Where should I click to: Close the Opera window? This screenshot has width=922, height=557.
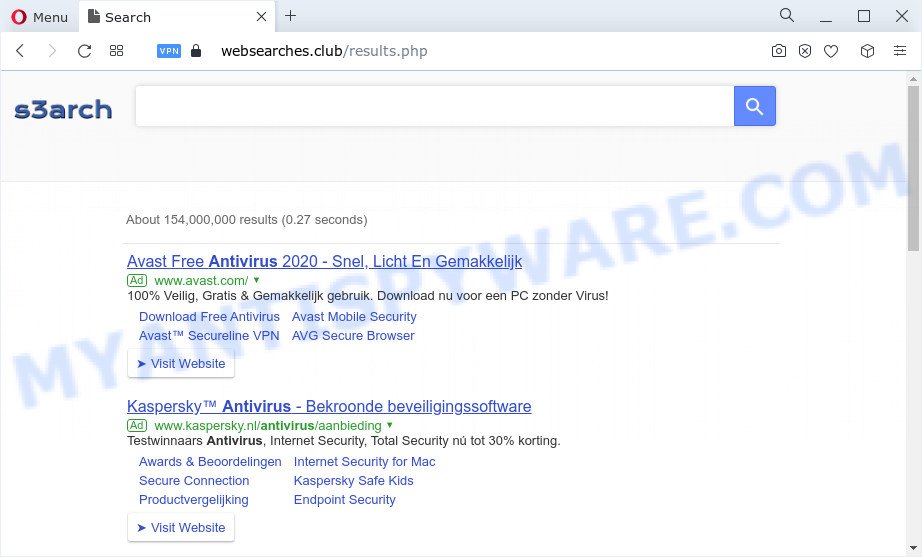901,16
